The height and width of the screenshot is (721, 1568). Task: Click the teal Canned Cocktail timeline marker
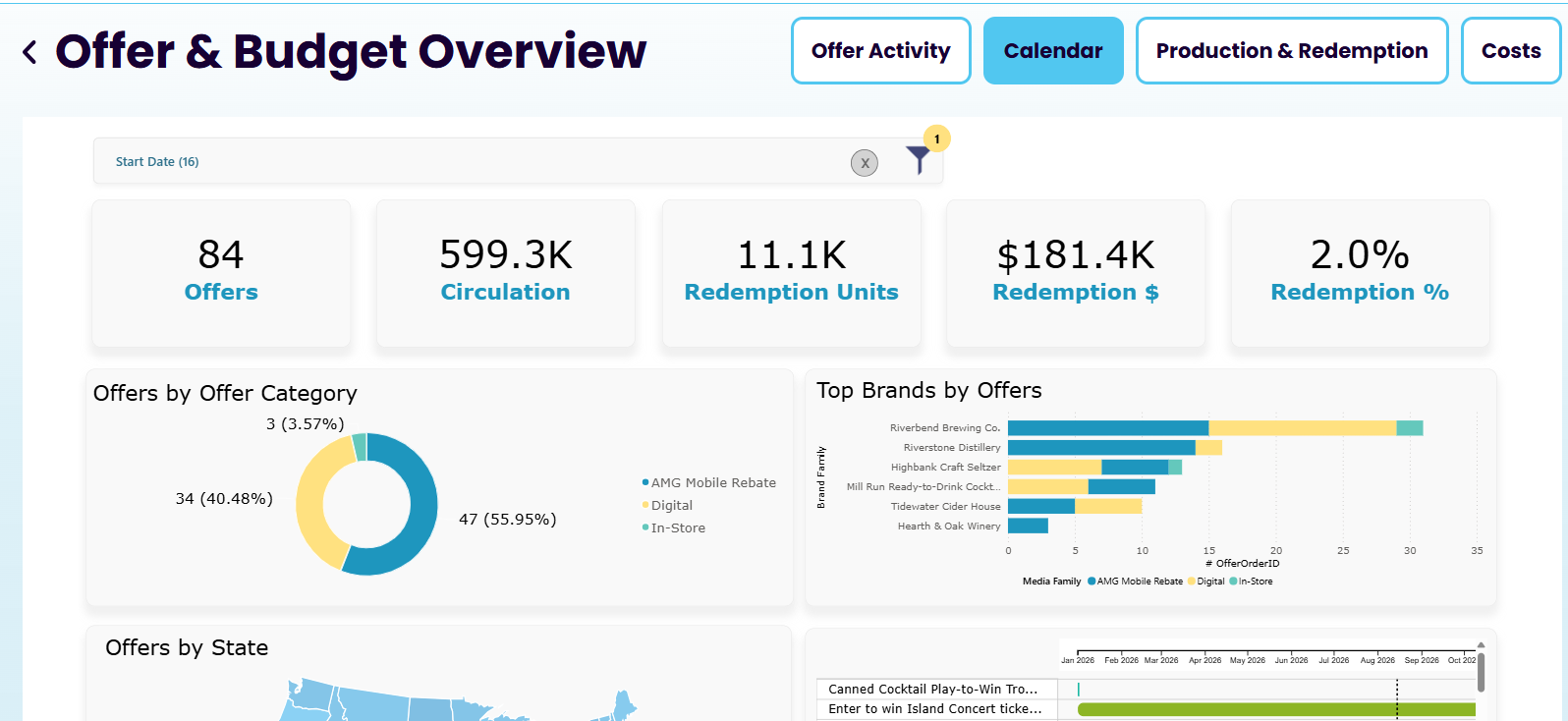coord(1079,690)
